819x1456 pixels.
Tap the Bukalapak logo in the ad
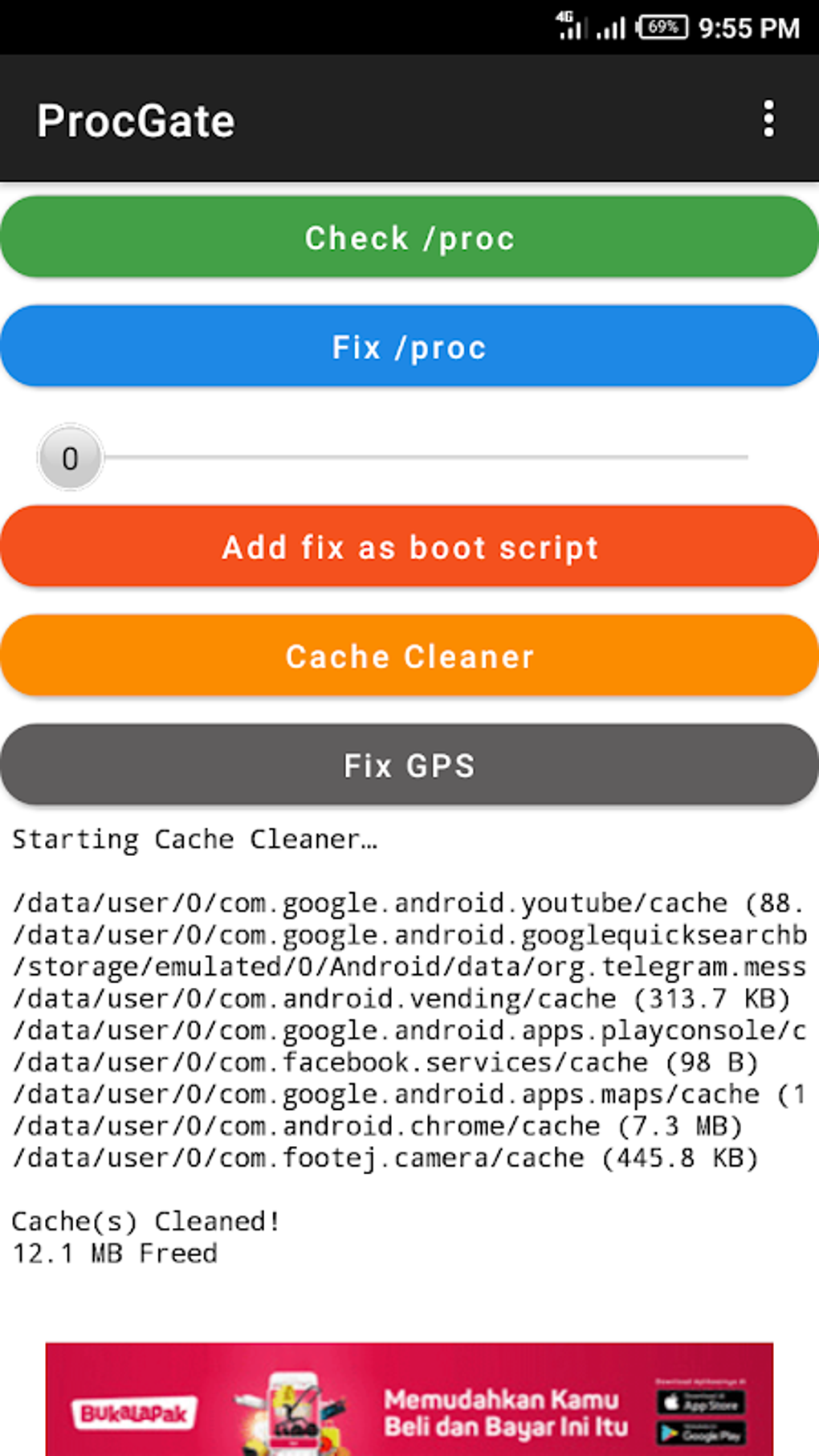pyautogui.click(x=134, y=1413)
